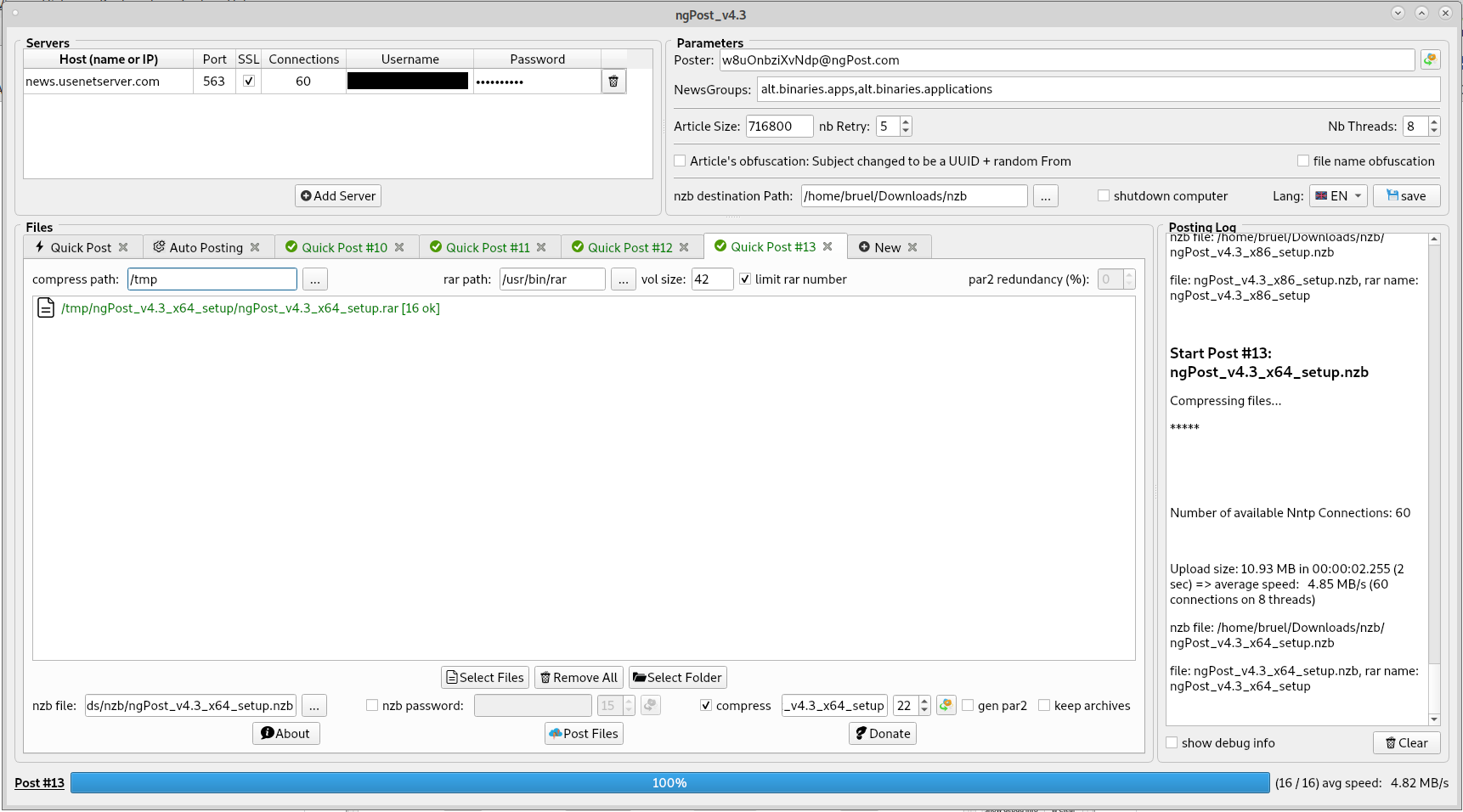Click the Post #13 progress bar

(x=669, y=782)
